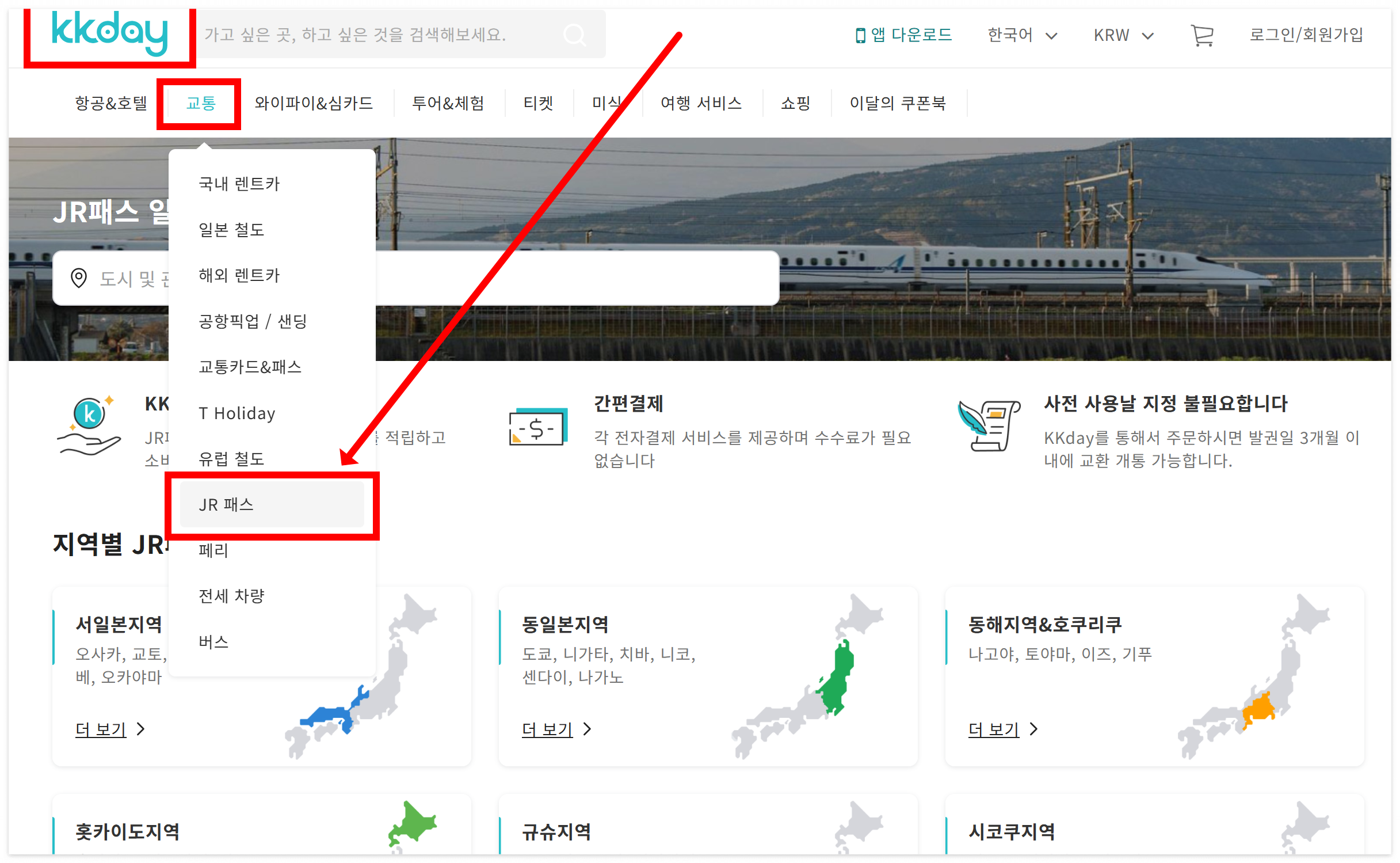The height and width of the screenshot is (863, 1400).
Task: Click the 홋카이도지역 green map thumbnail
Action: [412, 826]
